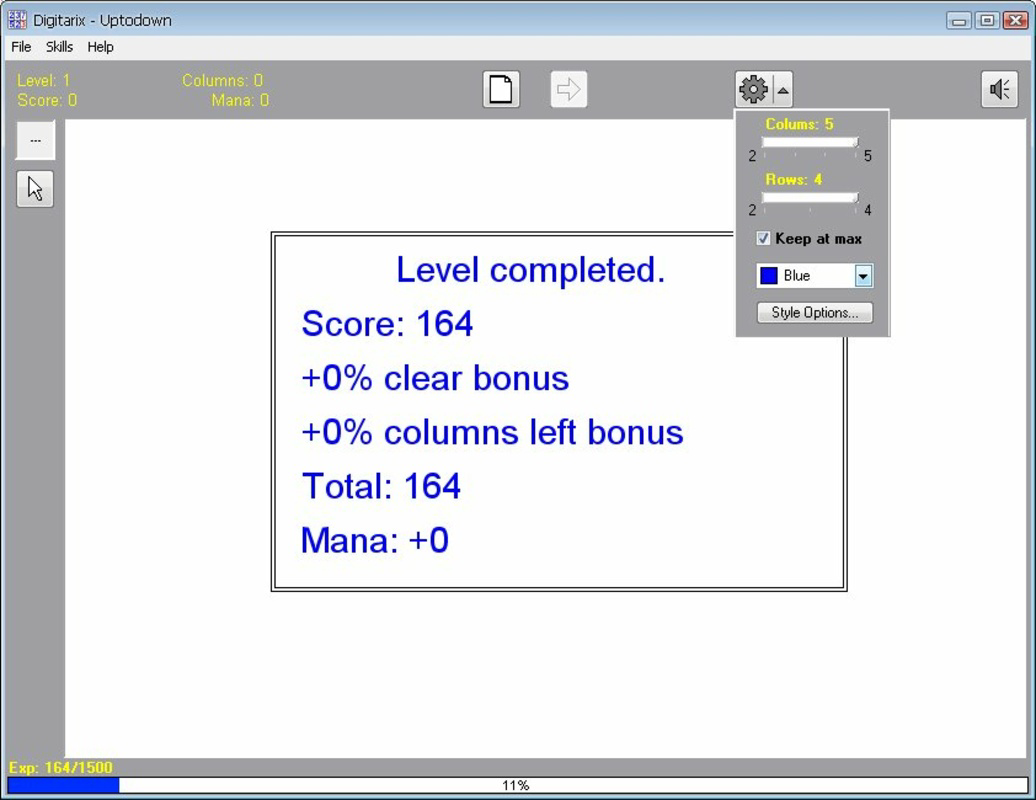Click the "+0% clear bonus" line
Image resolution: width=1036 pixels, height=800 pixels.
[x=435, y=379]
